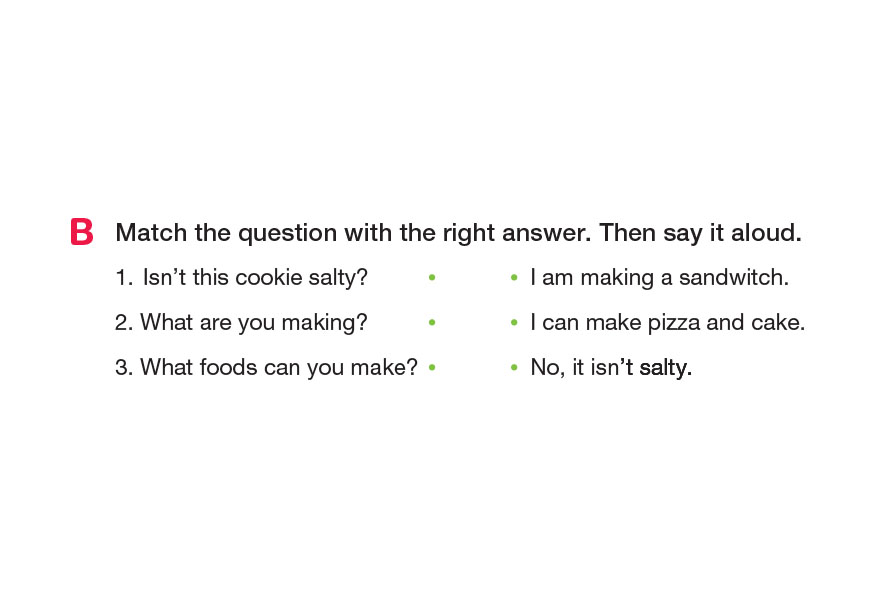Click question 'What are you making?'

[254, 322]
